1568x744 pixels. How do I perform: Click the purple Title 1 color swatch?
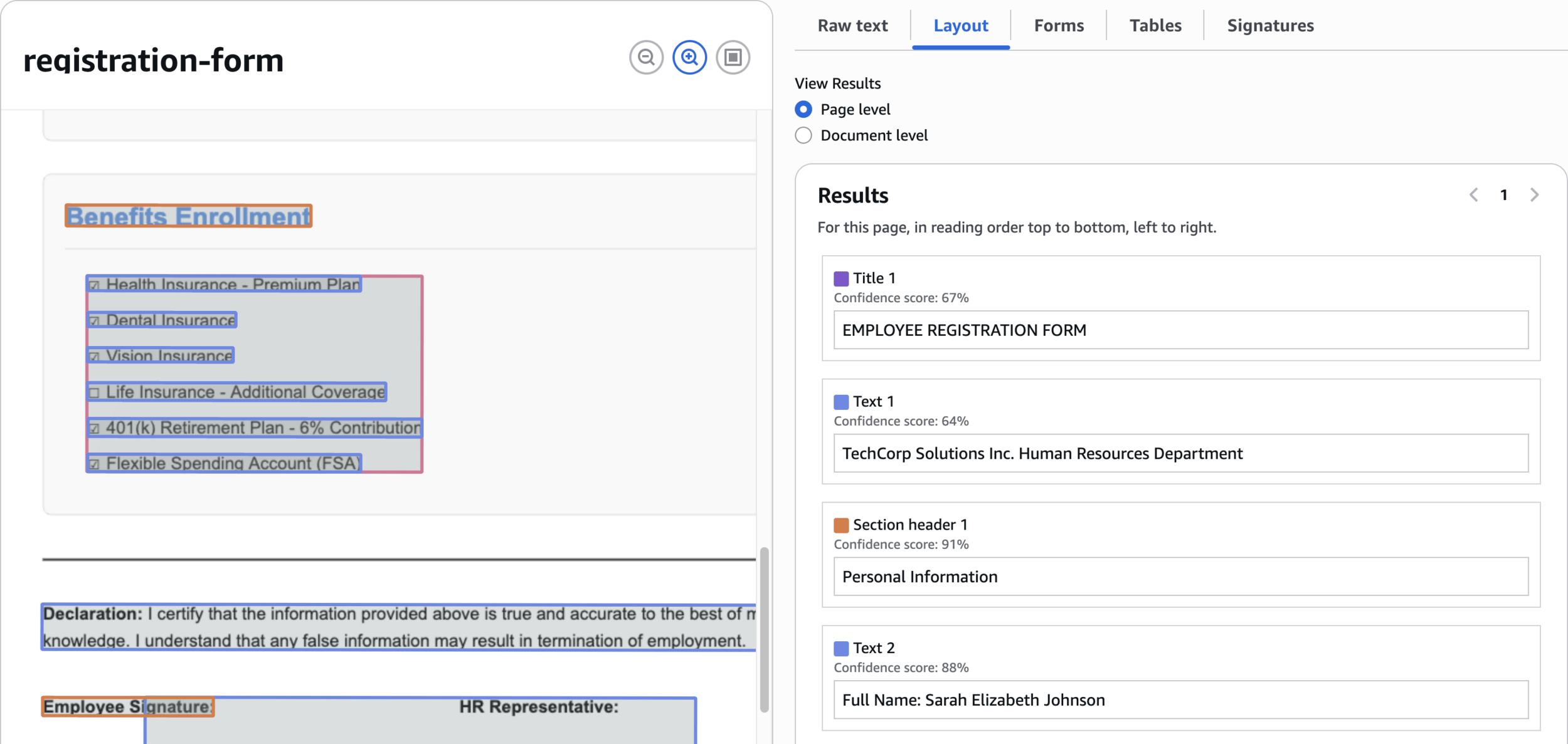840,278
